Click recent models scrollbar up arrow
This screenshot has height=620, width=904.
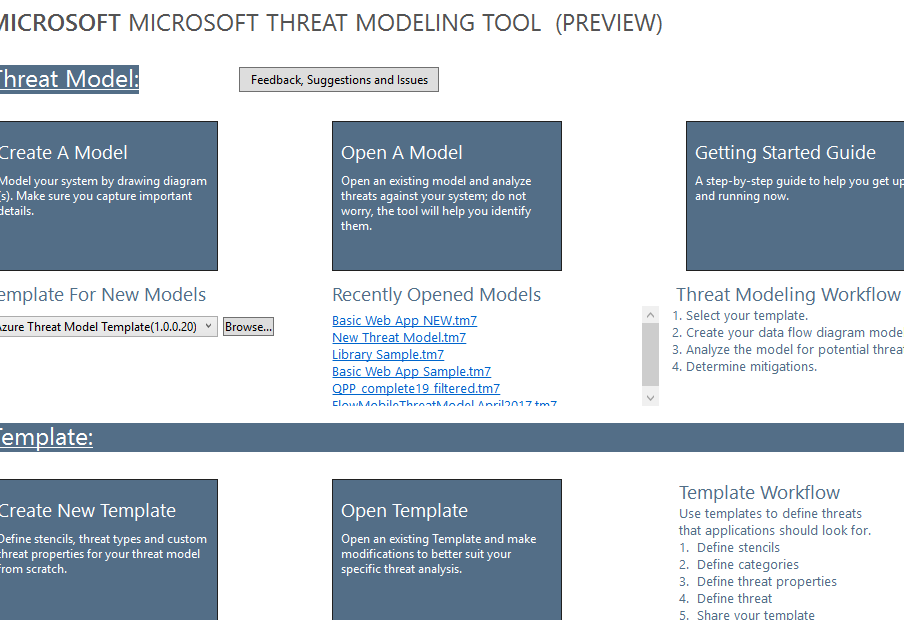click(650, 315)
